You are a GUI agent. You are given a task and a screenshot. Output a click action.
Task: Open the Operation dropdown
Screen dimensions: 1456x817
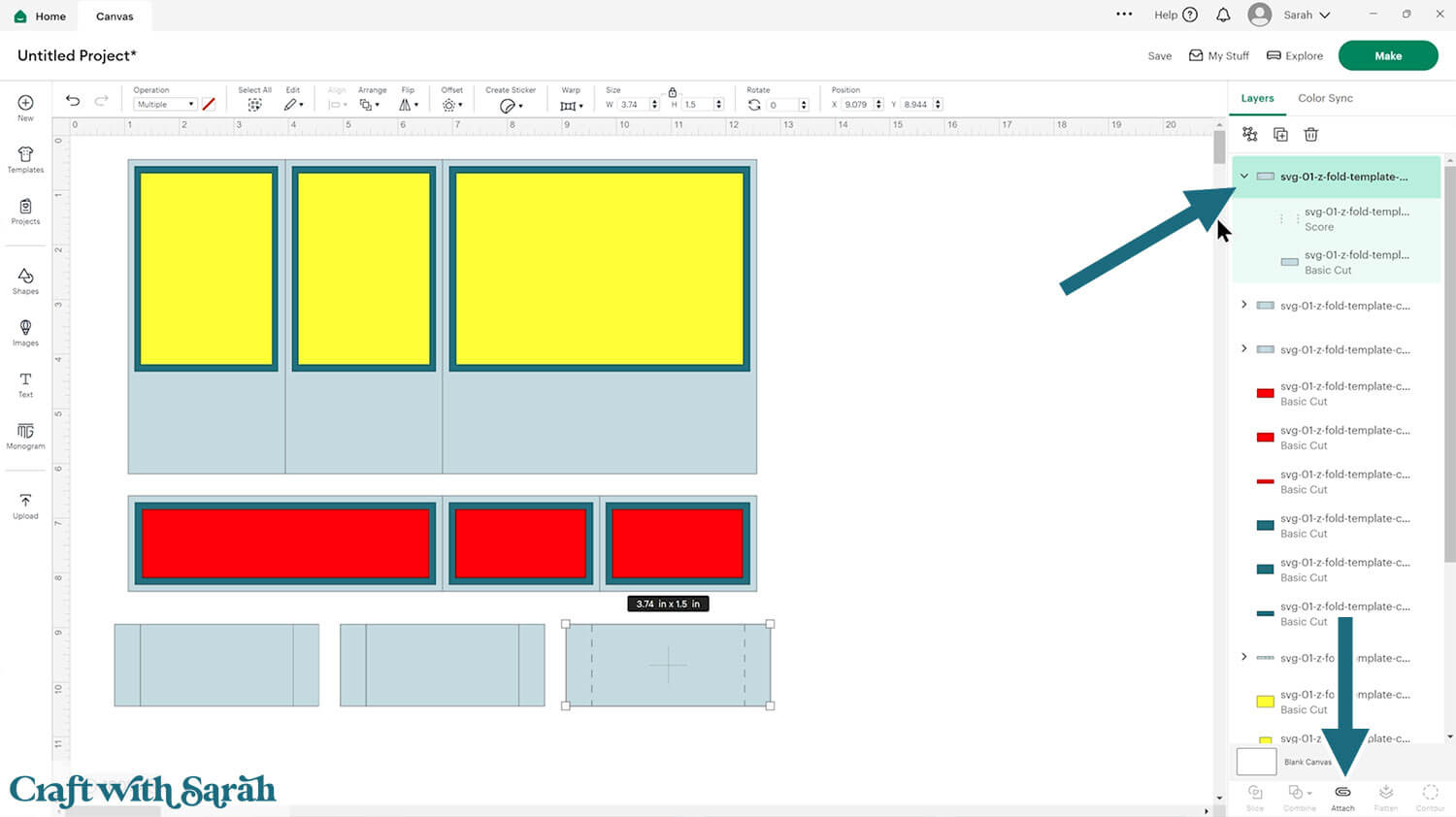click(x=165, y=104)
